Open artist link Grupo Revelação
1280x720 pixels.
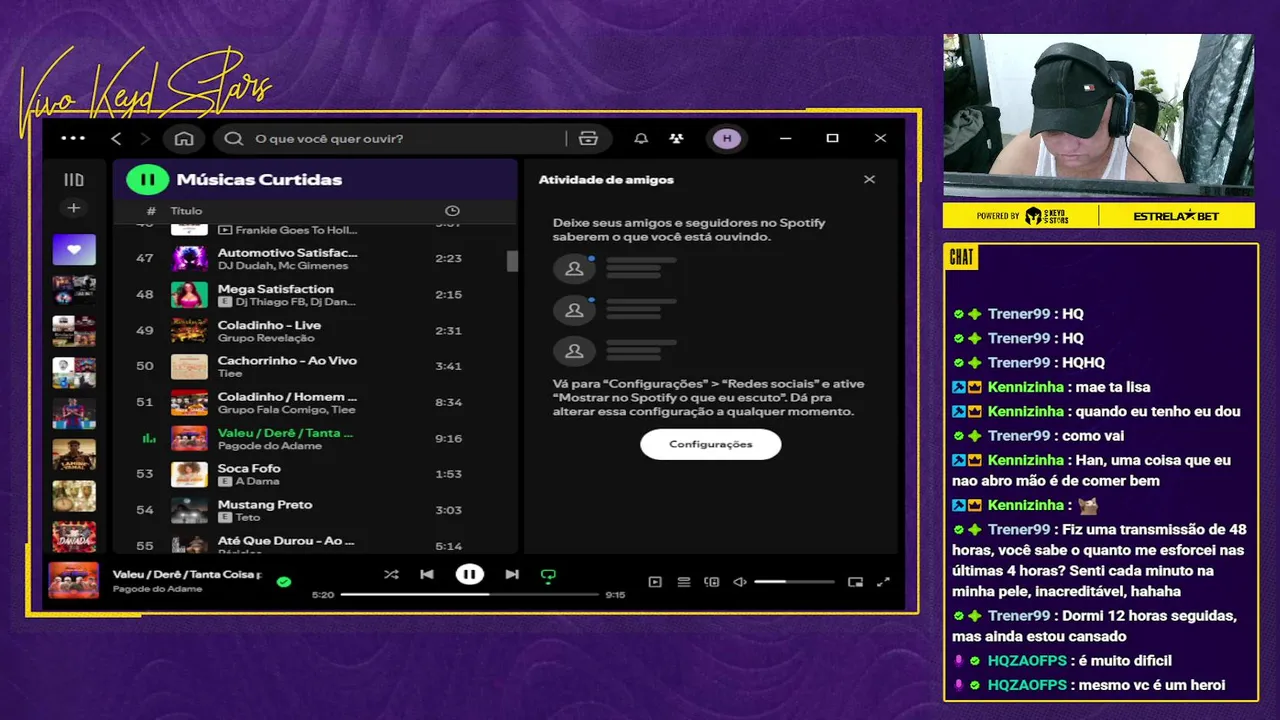pyautogui.click(x=266, y=338)
